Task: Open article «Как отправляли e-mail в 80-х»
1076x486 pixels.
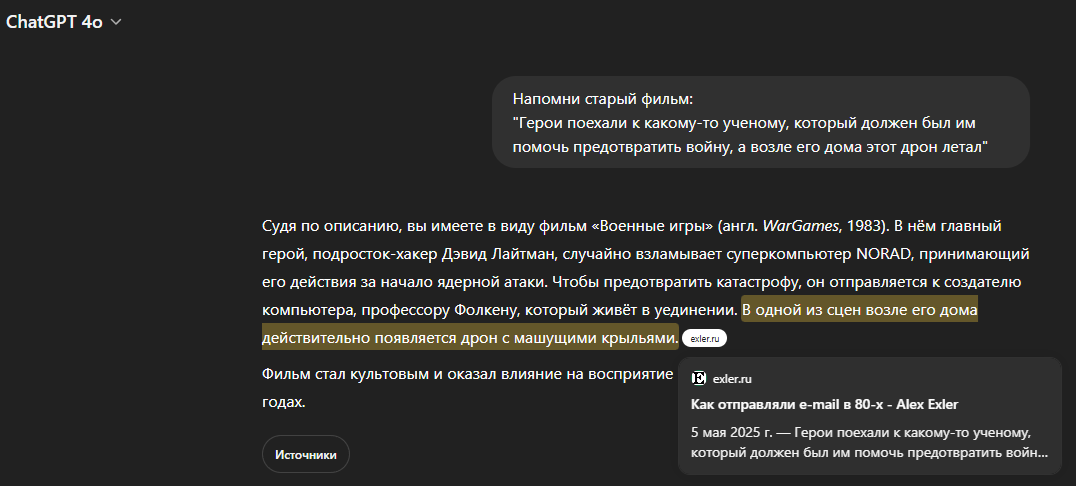Action: pyautogui.click(x=824, y=404)
